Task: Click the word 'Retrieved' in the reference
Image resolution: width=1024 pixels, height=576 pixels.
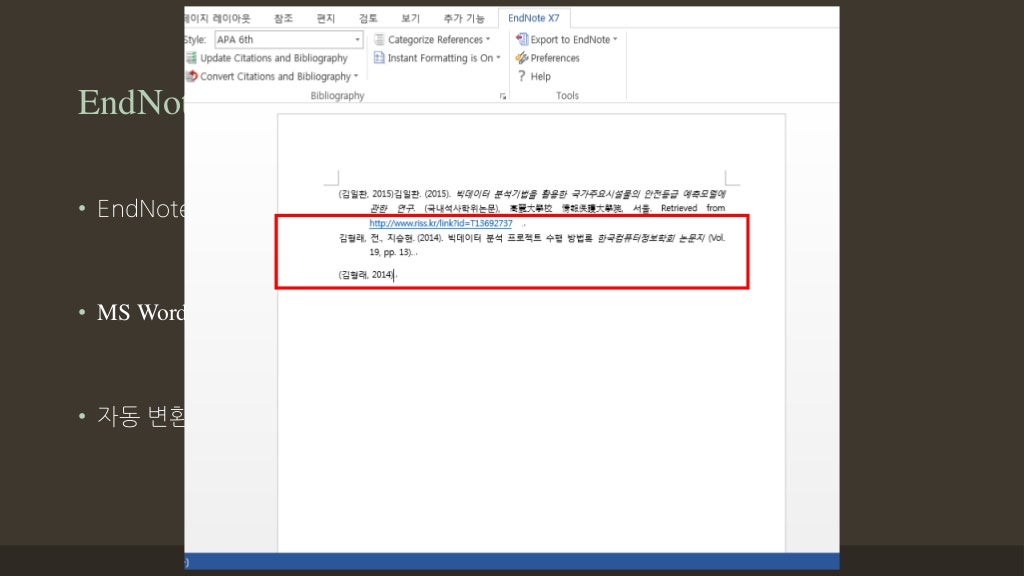Action: coord(679,208)
